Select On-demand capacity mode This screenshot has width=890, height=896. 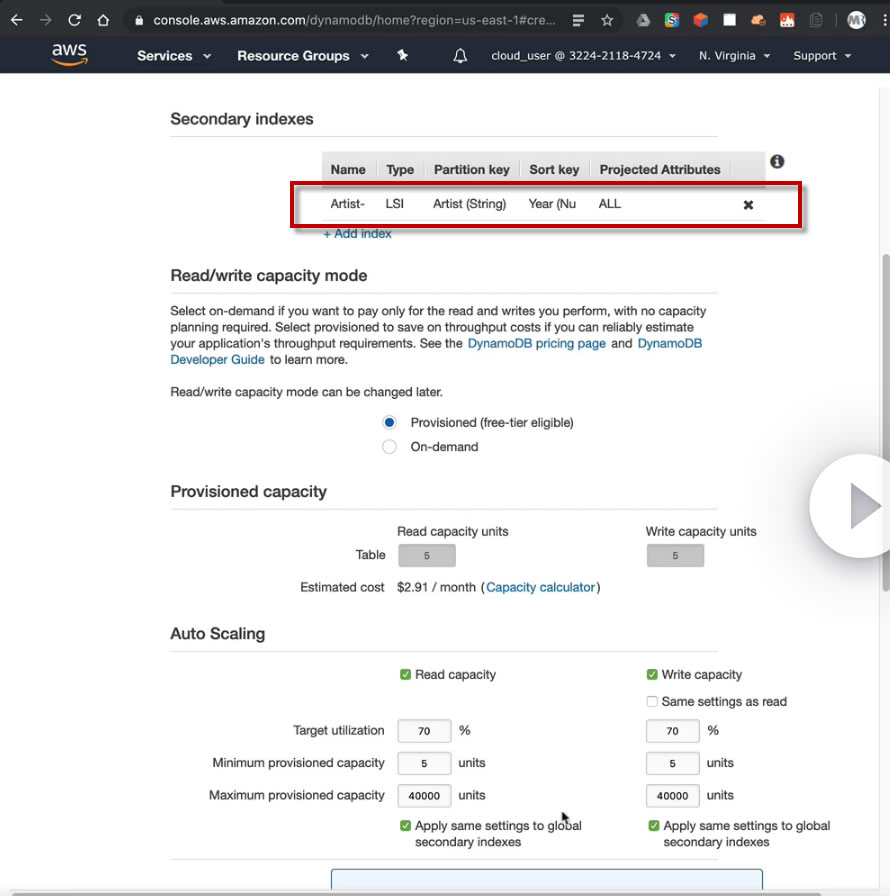pyautogui.click(x=389, y=447)
